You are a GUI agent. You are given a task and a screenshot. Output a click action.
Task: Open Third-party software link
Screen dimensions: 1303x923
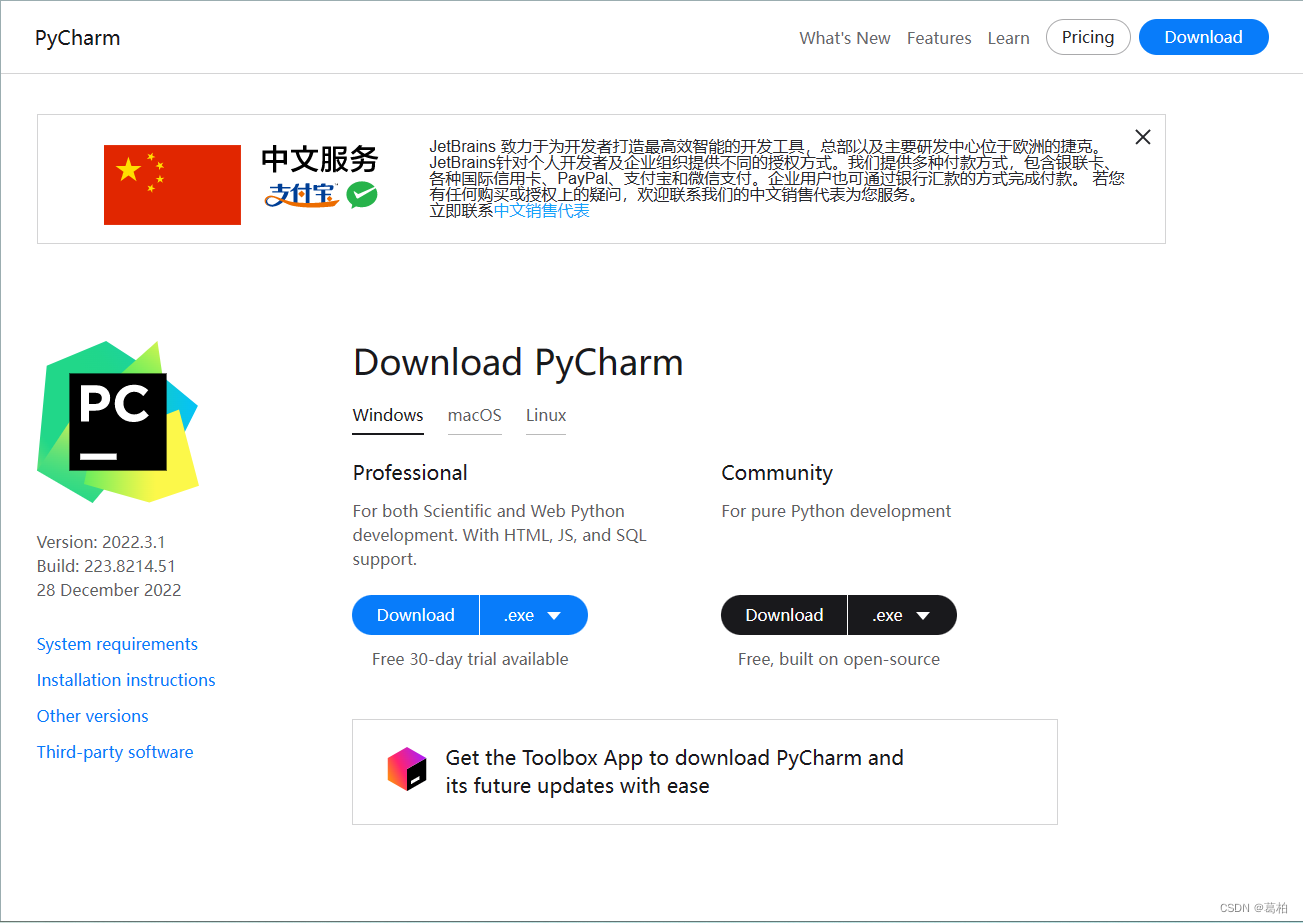[115, 752]
